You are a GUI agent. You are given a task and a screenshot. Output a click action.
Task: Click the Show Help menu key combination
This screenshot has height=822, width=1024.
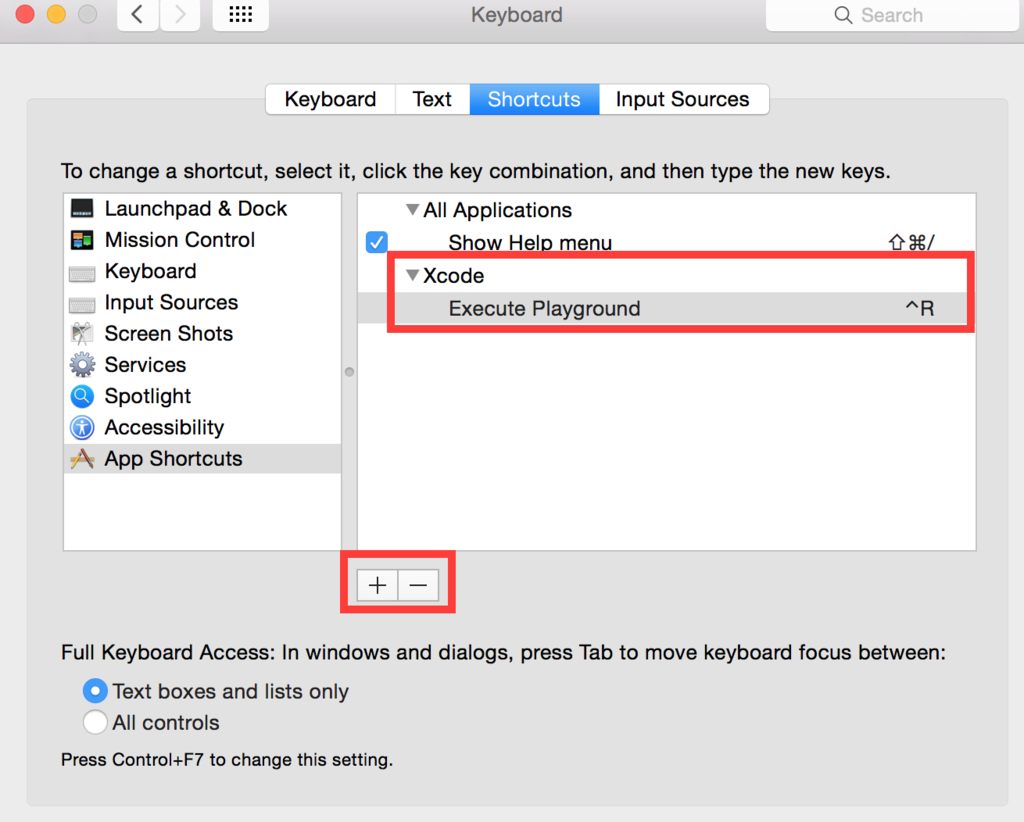[x=912, y=243]
